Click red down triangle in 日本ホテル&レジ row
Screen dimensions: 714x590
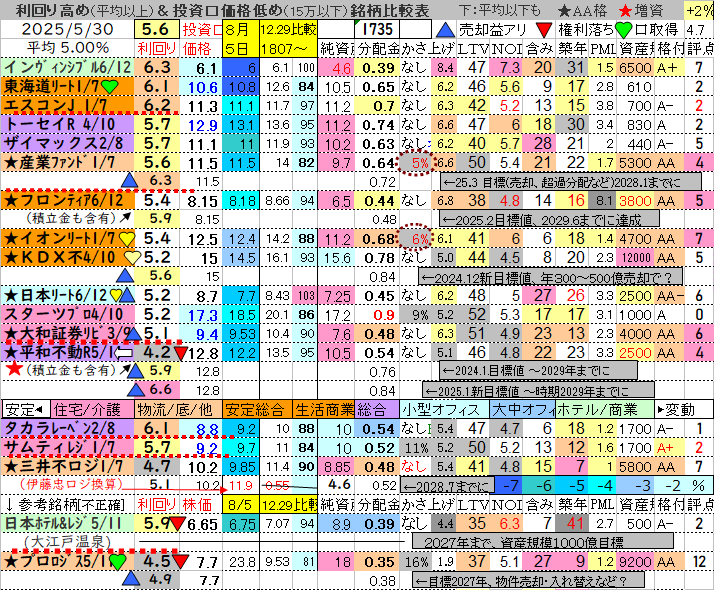(x=178, y=524)
